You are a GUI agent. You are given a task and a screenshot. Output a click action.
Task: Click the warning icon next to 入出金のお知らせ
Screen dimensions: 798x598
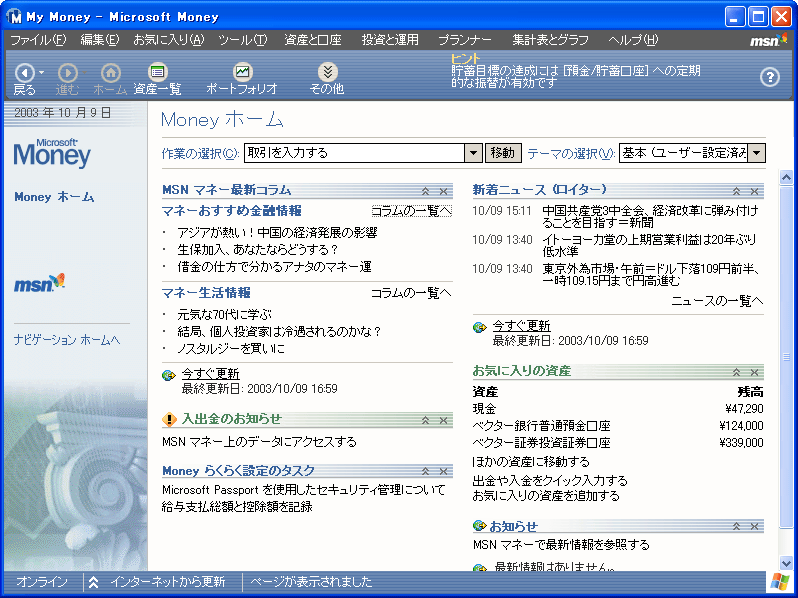169,419
